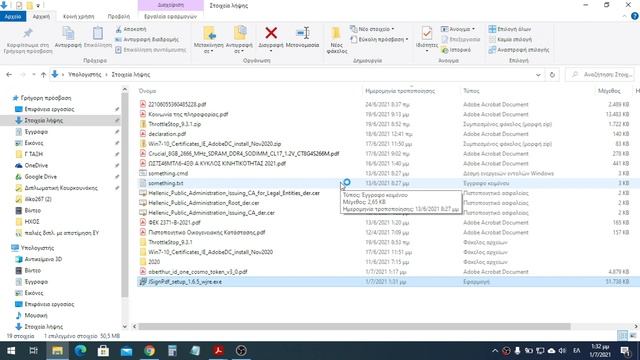Open the File (Αρχείο) tab
Image resolution: width=640 pixels, height=360 pixels.
pyautogui.click(x=13, y=16)
